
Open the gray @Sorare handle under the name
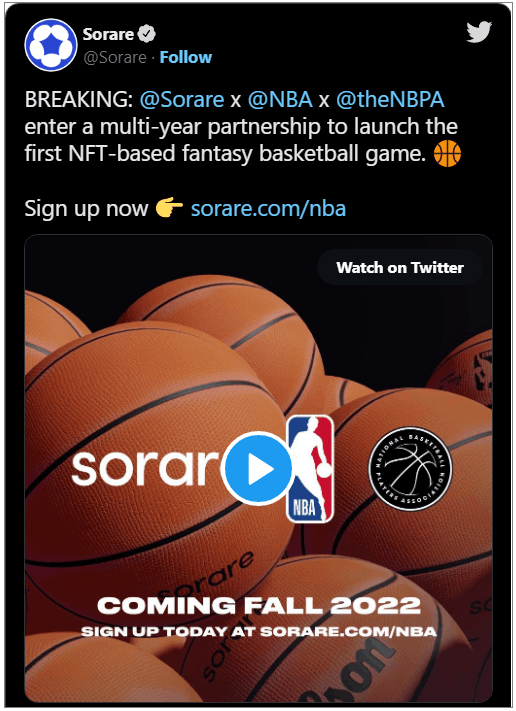click(x=115, y=58)
